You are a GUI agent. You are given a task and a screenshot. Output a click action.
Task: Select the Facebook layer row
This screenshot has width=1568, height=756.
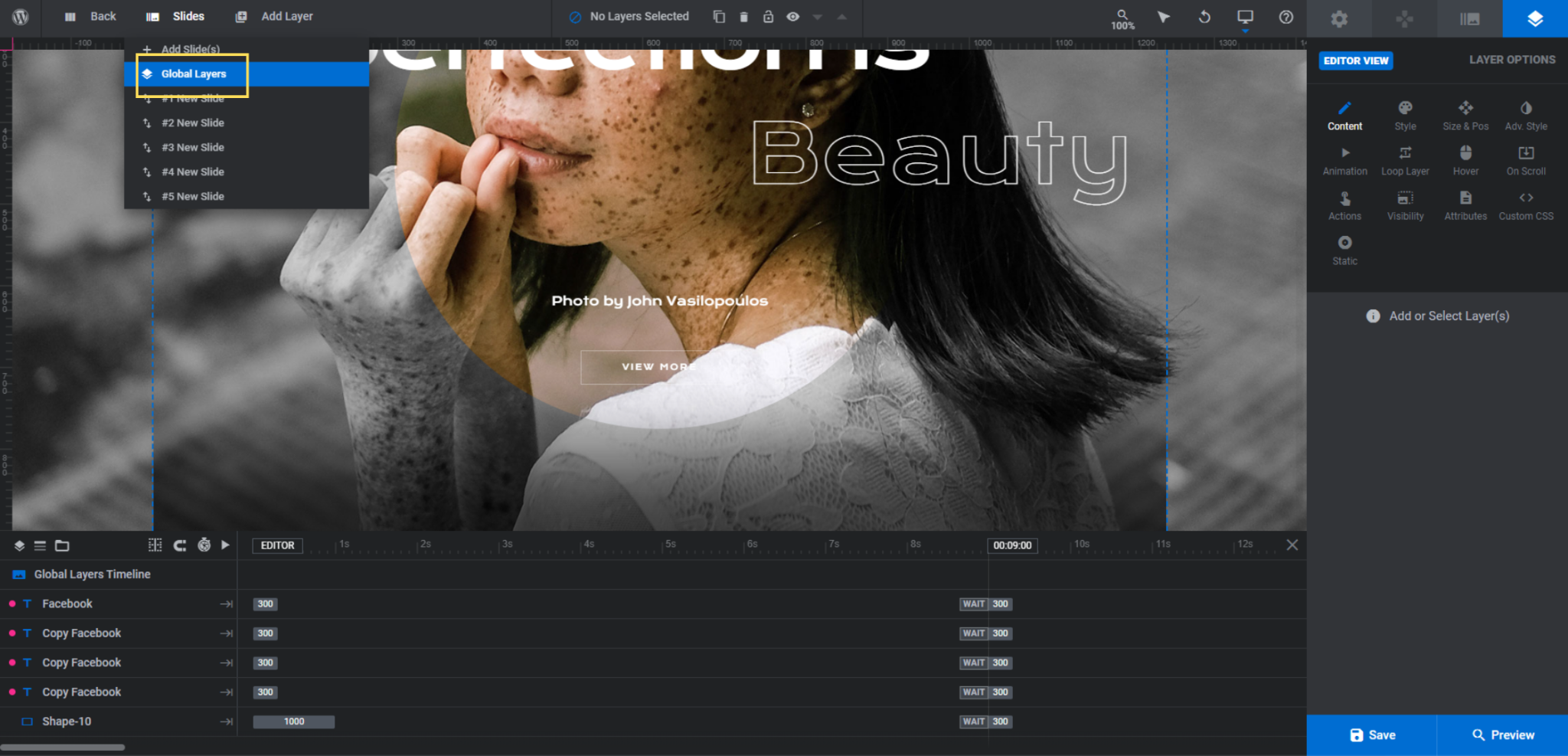point(119,604)
